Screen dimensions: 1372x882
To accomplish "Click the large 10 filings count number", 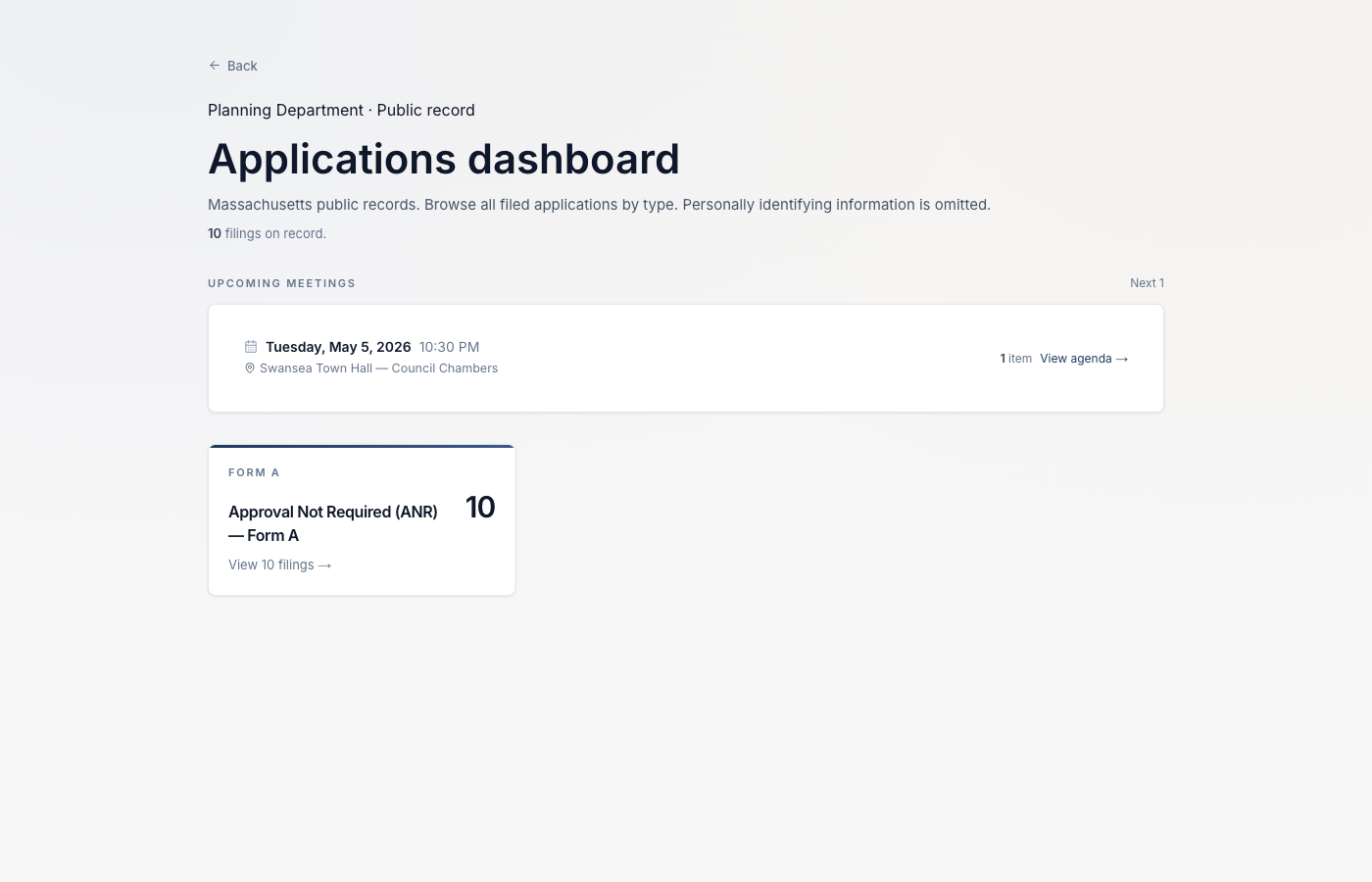I will pyautogui.click(x=480, y=507).
